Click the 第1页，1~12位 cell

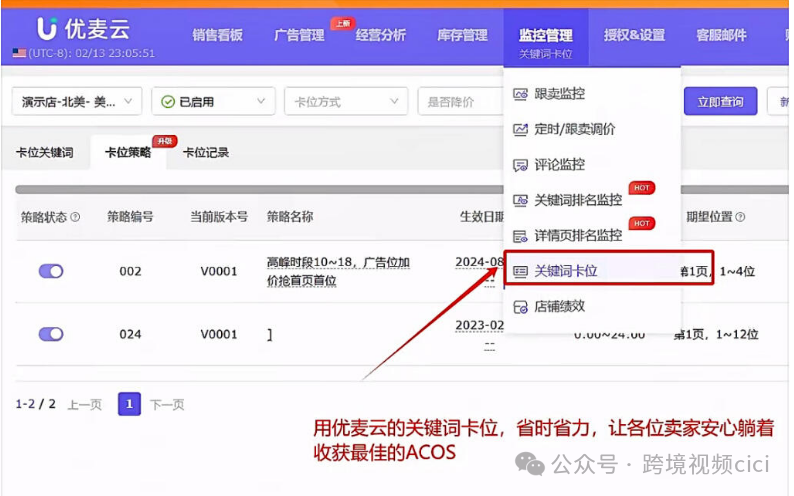pyautogui.click(x=716, y=334)
